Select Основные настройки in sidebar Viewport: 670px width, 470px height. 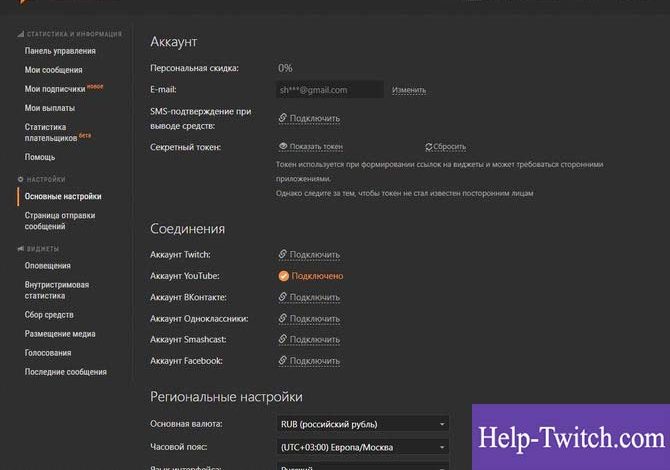click(x=63, y=196)
